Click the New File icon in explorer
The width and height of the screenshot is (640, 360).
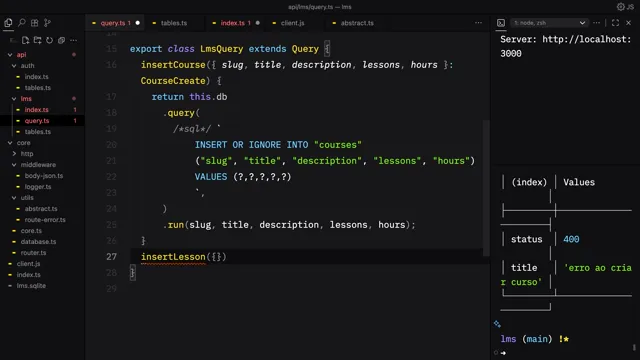(25, 40)
